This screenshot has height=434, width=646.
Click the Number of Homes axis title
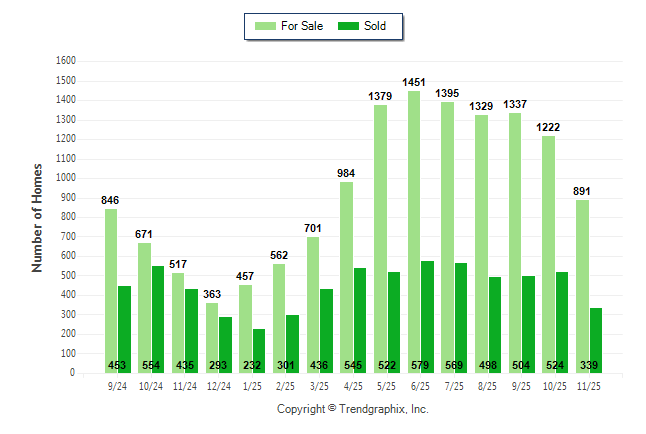(38, 217)
